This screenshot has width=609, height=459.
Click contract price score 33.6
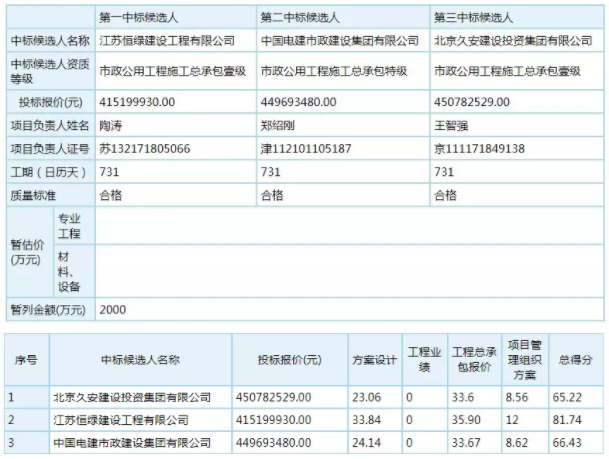(x=463, y=397)
